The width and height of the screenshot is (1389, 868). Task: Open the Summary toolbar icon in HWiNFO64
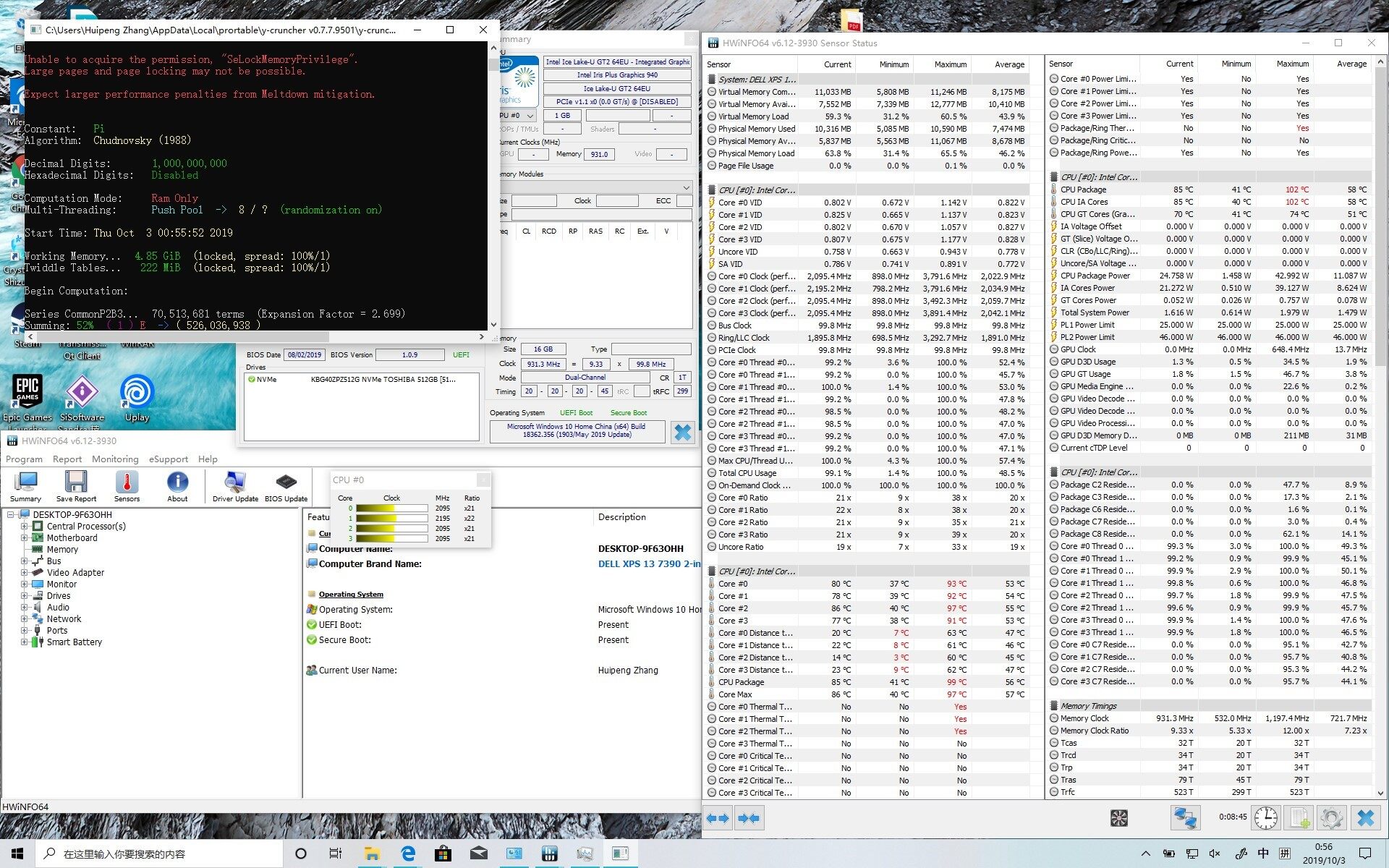tap(26, 486)
